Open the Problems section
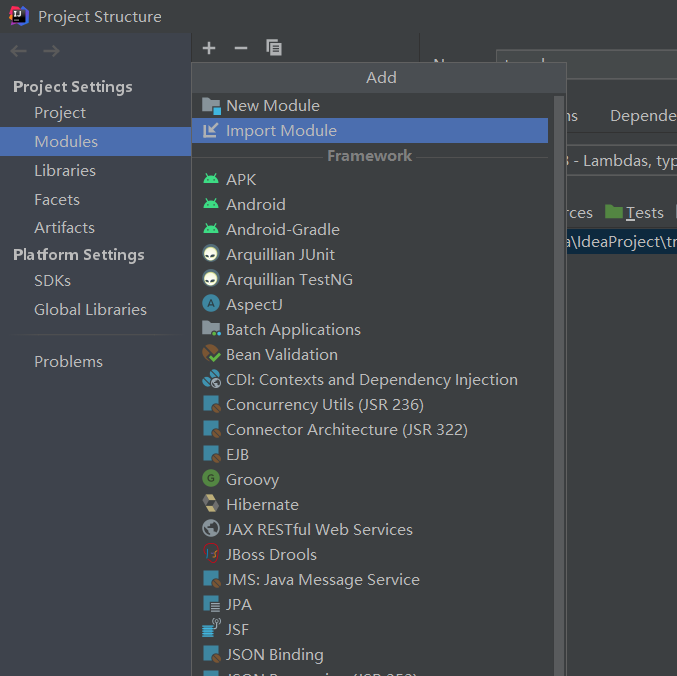677x676 pixels. [95, 361]
